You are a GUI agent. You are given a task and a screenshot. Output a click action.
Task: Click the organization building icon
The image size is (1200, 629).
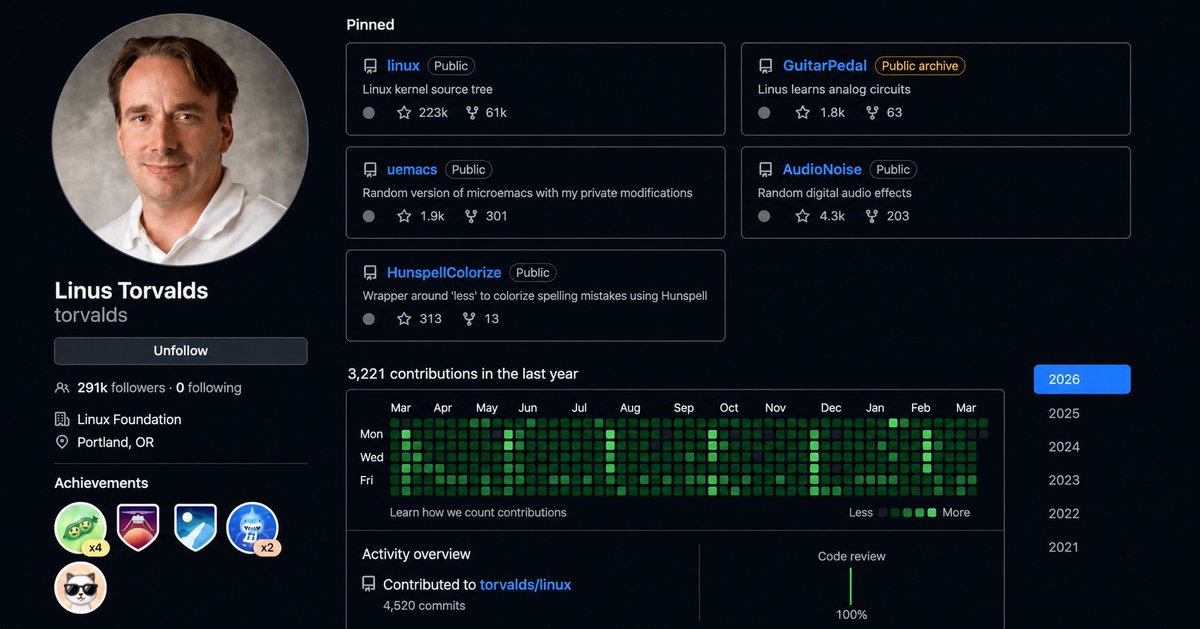point(62,420)
